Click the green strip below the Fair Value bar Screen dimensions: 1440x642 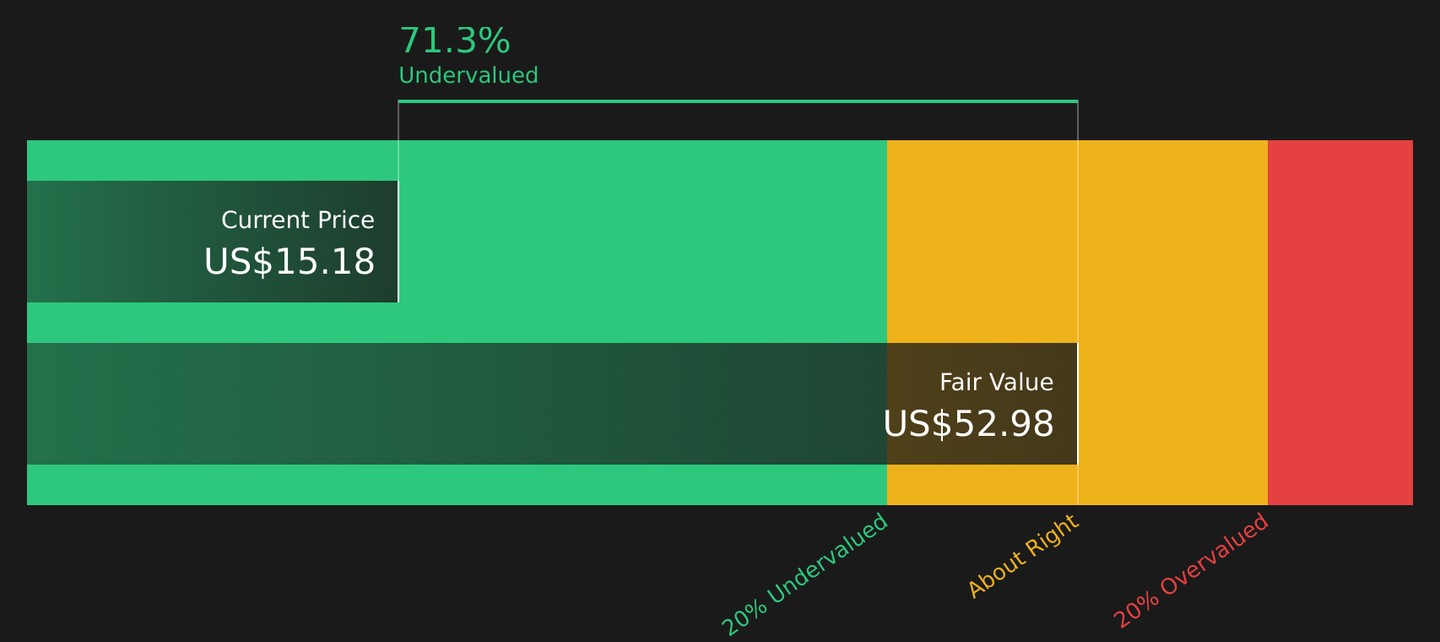point(457,484)
